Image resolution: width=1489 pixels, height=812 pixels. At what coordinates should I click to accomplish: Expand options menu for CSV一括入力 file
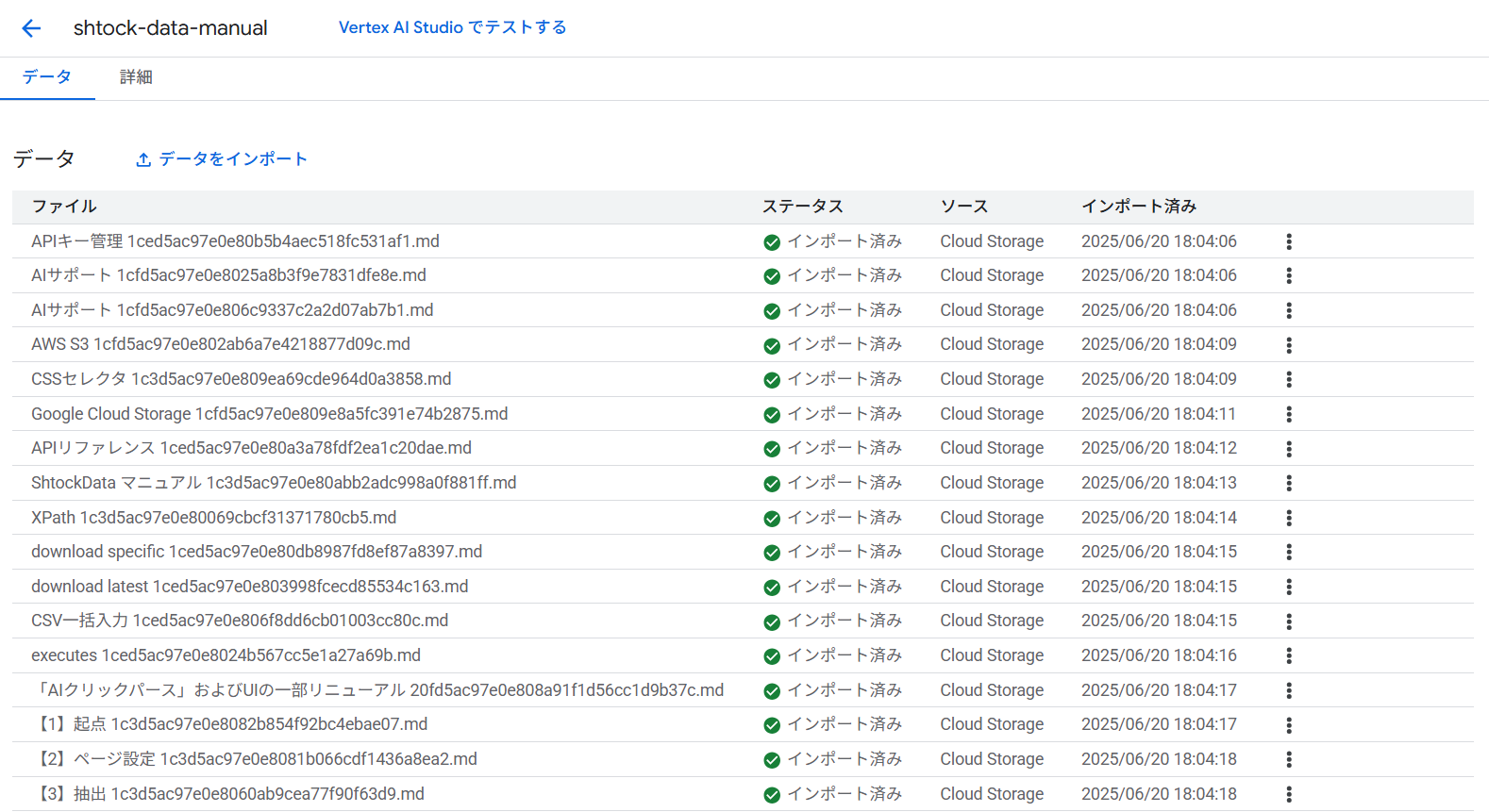click(1288, 621)
